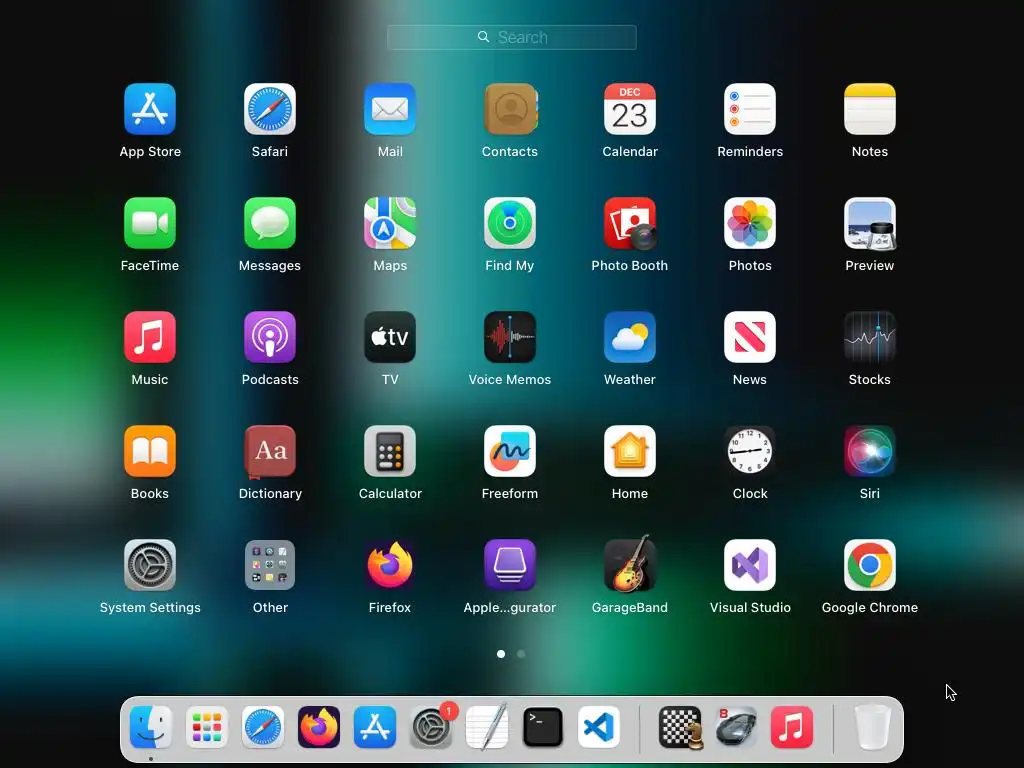1024x768 pixels.
Task: Open Stocks
Action: [x=870, y=337]
